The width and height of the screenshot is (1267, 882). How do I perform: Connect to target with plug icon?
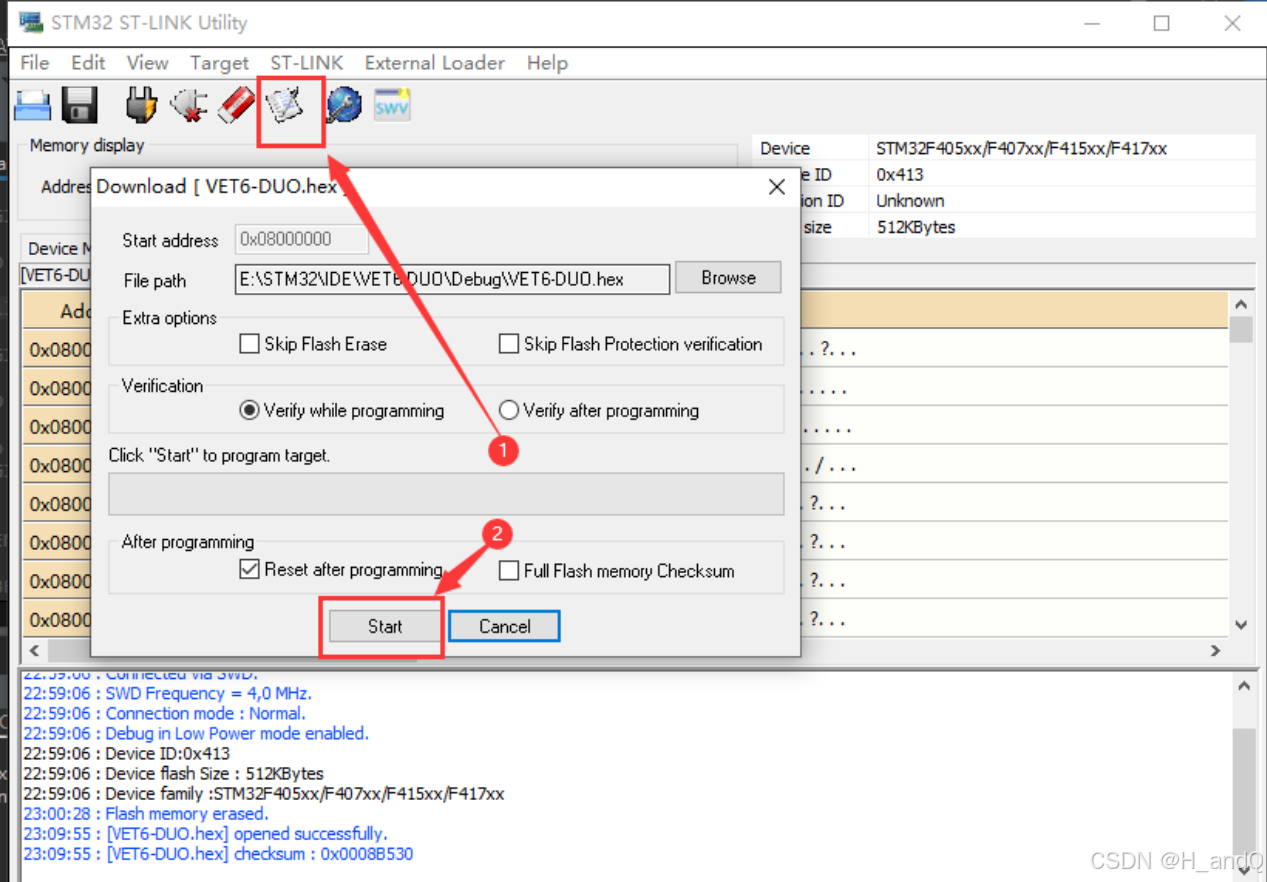(141, 105)
